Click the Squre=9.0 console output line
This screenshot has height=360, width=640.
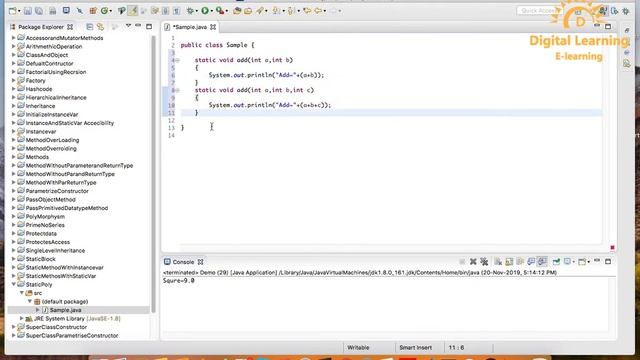(x=178, y=281)
